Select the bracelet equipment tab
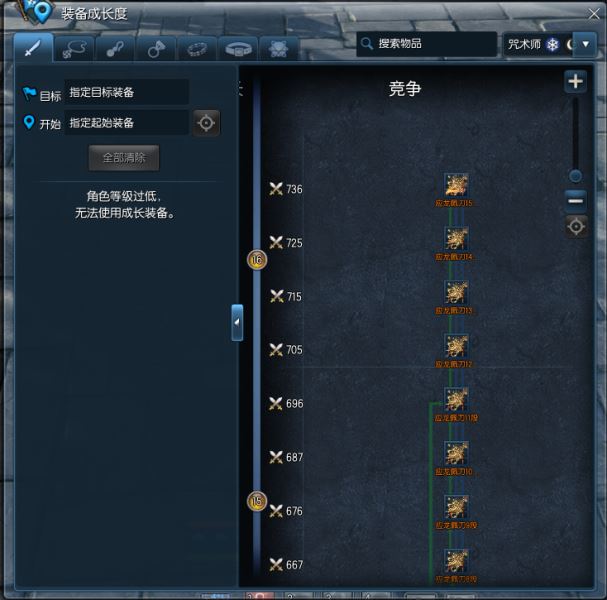Screen dimensions: 607x600 (x=197, y=49)
